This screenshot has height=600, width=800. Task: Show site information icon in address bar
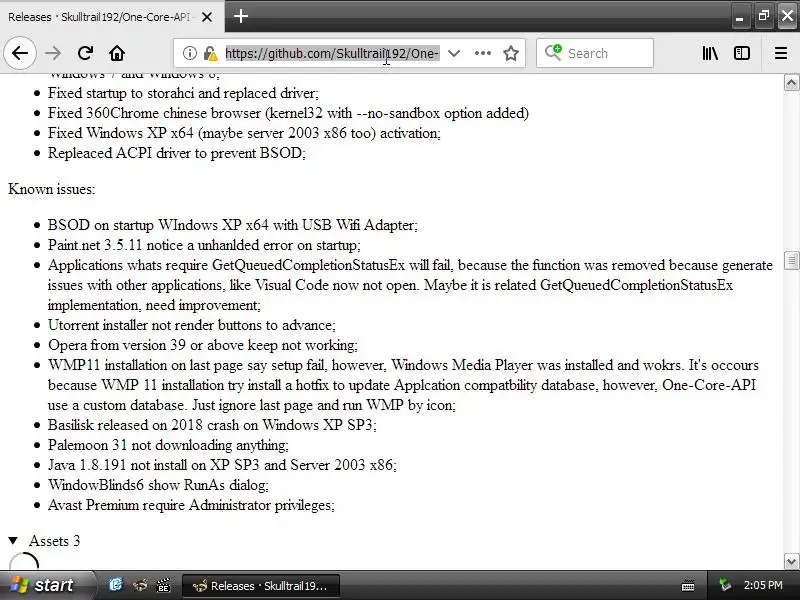(190, 53)
